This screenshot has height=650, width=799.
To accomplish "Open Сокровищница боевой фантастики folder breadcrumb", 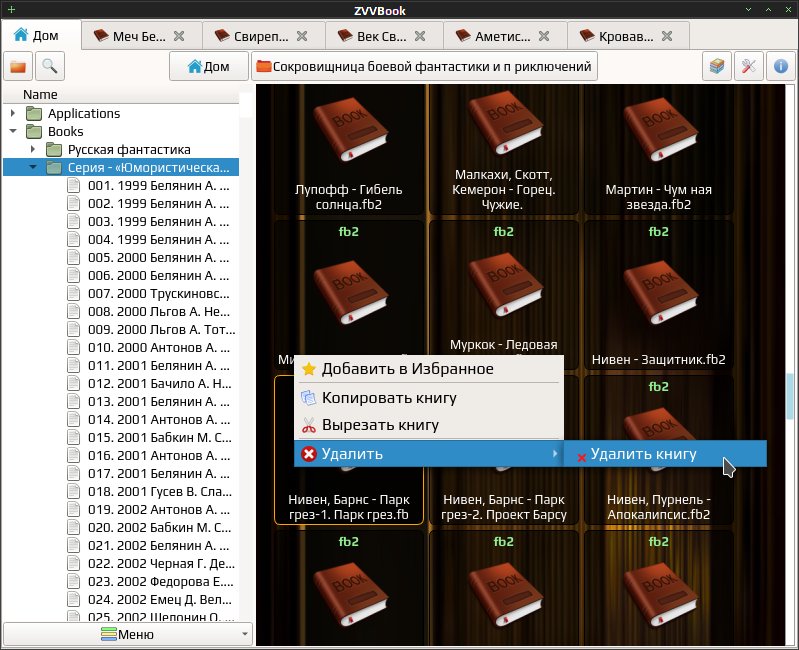I will click(x=424, y=66).
